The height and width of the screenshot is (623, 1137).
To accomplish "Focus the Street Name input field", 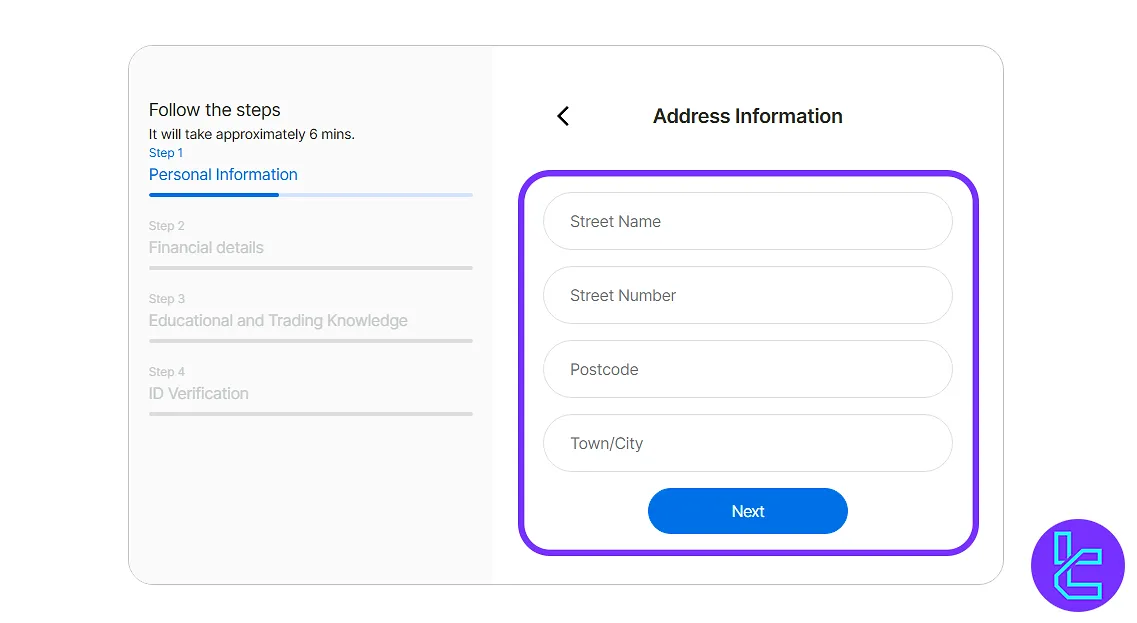I will [x=747, y=221].
